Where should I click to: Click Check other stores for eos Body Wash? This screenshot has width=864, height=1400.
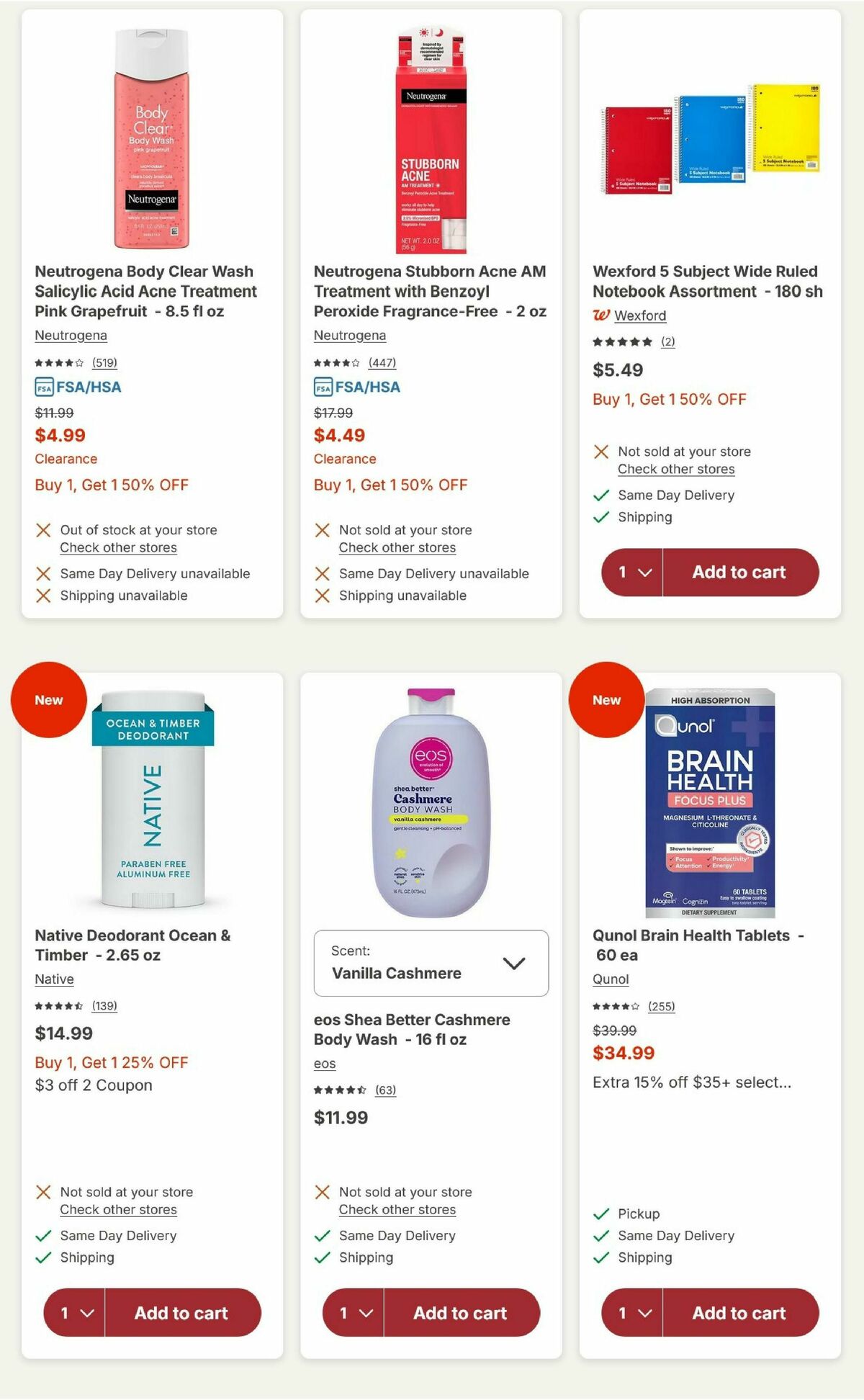(397, 1210)
